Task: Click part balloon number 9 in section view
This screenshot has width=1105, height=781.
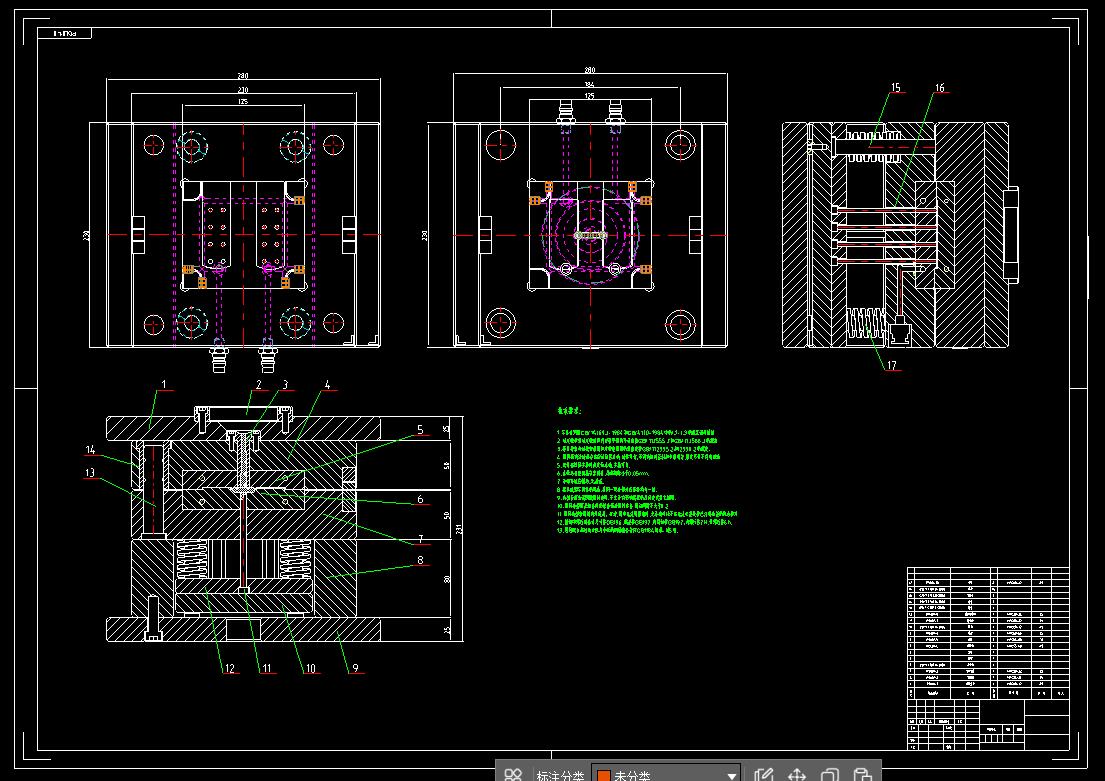Action: point(355,668)
